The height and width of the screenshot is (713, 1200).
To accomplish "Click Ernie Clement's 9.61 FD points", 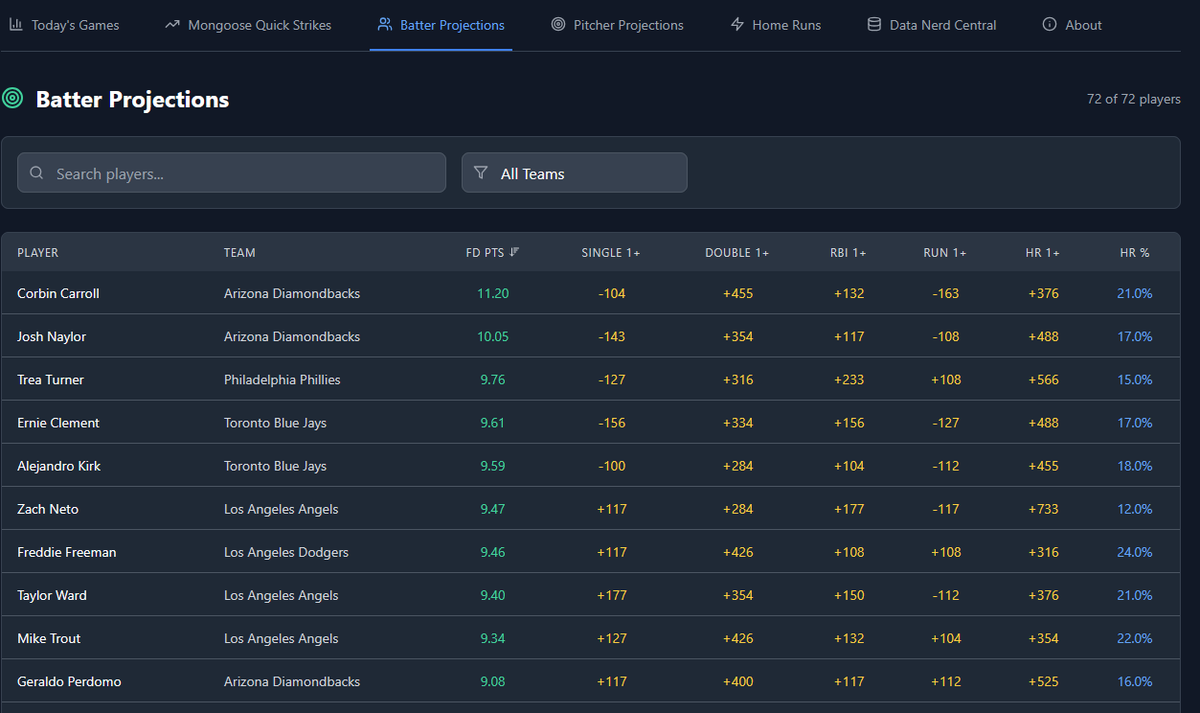I will click(493, 423).
